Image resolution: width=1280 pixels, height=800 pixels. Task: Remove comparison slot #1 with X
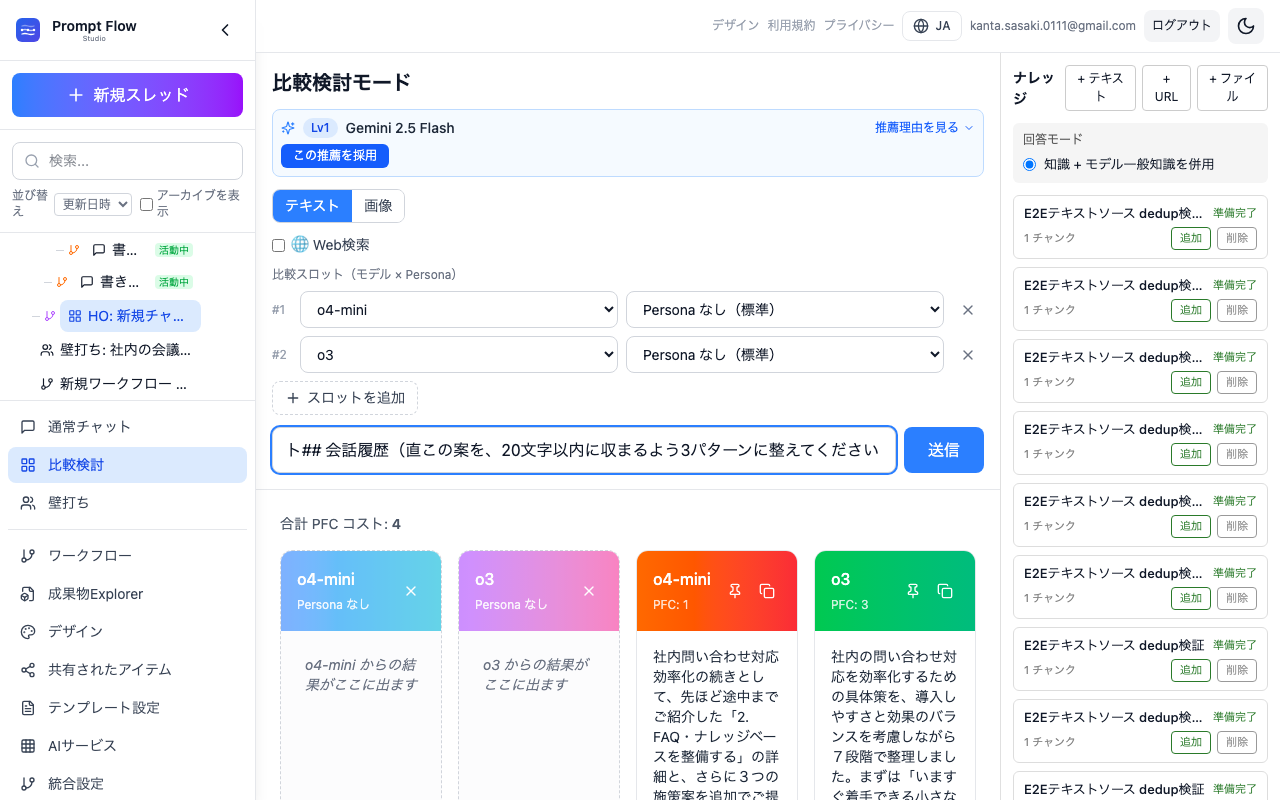968,310
